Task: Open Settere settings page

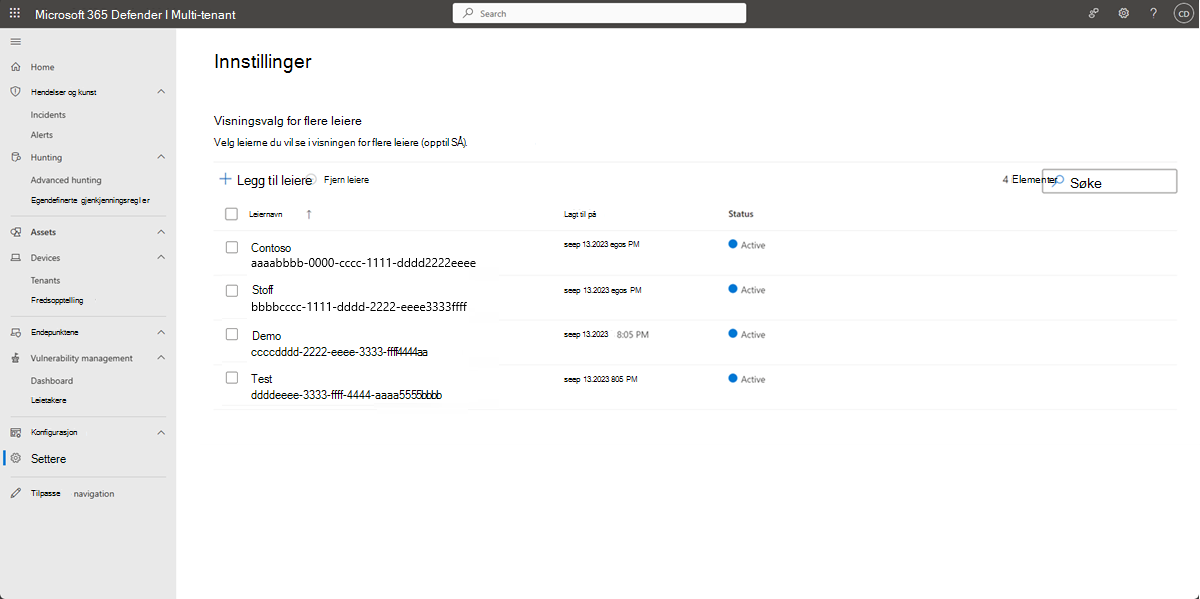Action: (x=49, y=458)
